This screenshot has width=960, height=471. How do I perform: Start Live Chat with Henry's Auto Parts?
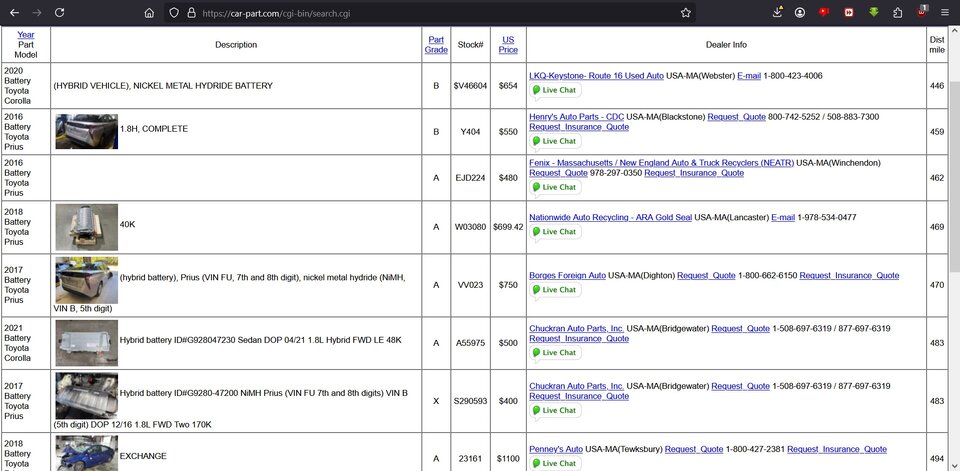click(x=555, y=141)
